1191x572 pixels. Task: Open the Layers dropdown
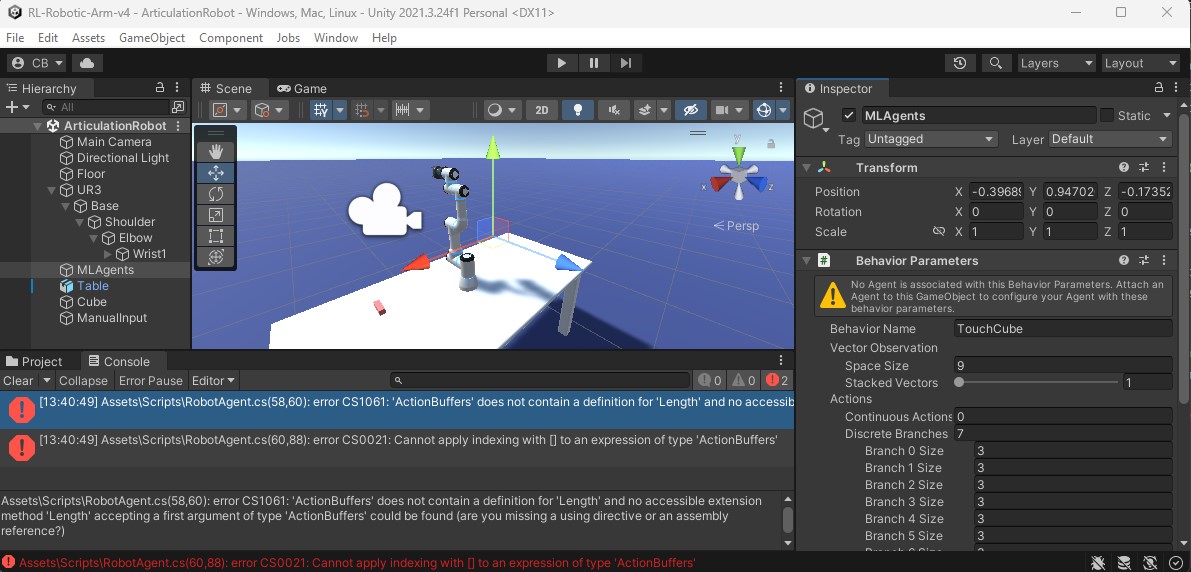click(1057, 63)
